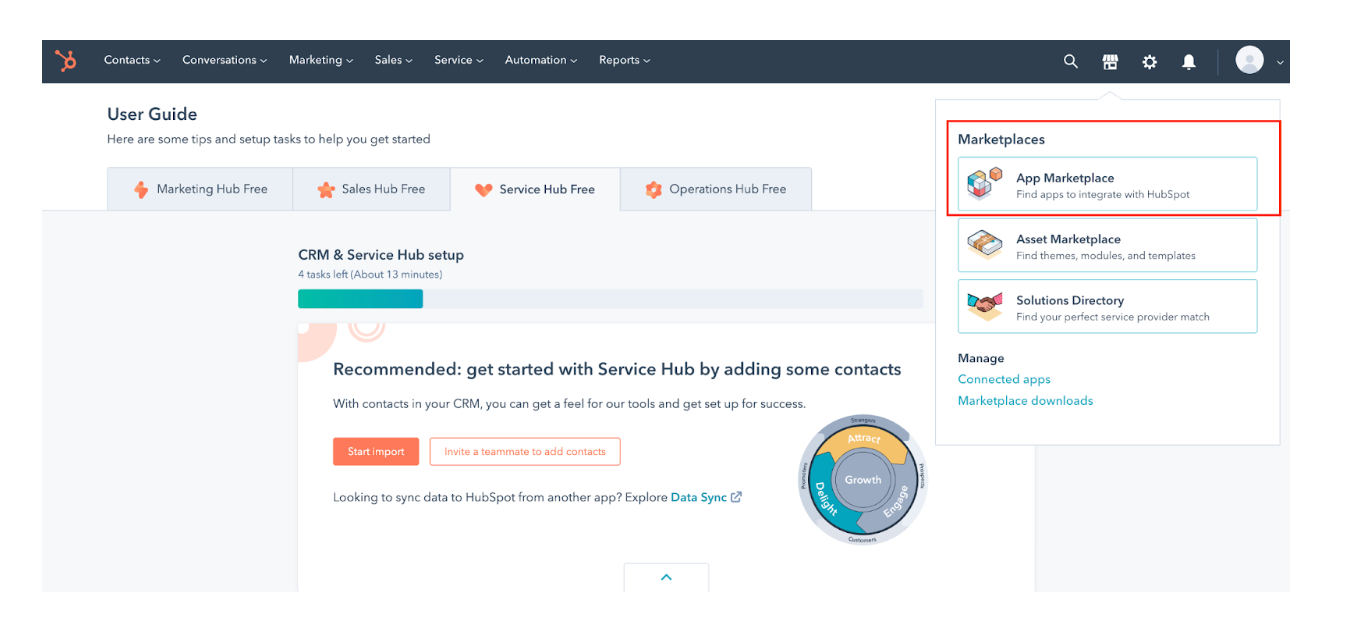Click the Manage heading in dropdown

pos(981,358)
